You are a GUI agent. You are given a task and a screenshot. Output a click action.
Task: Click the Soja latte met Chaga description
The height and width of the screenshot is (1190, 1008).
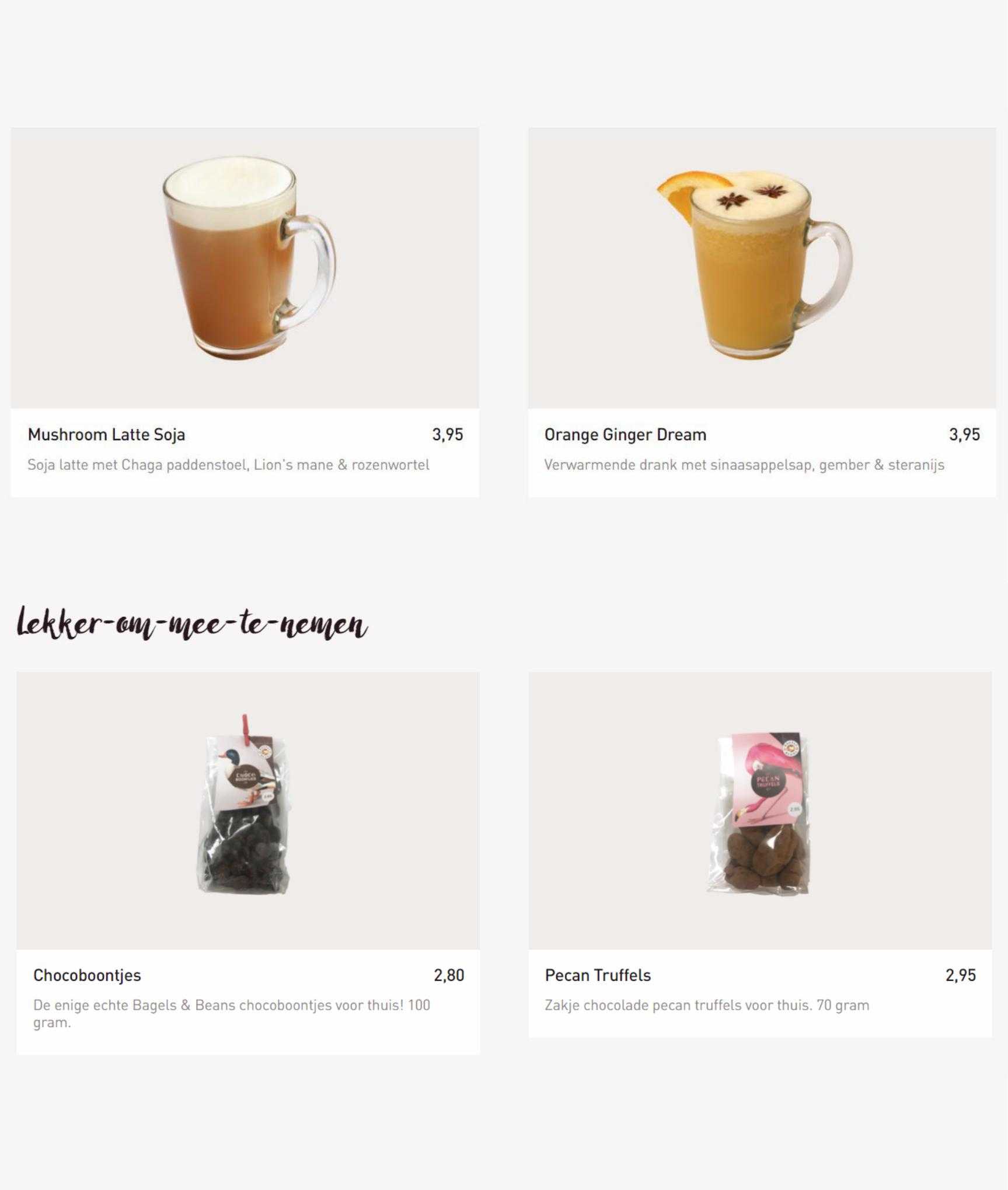coord(228,465)
